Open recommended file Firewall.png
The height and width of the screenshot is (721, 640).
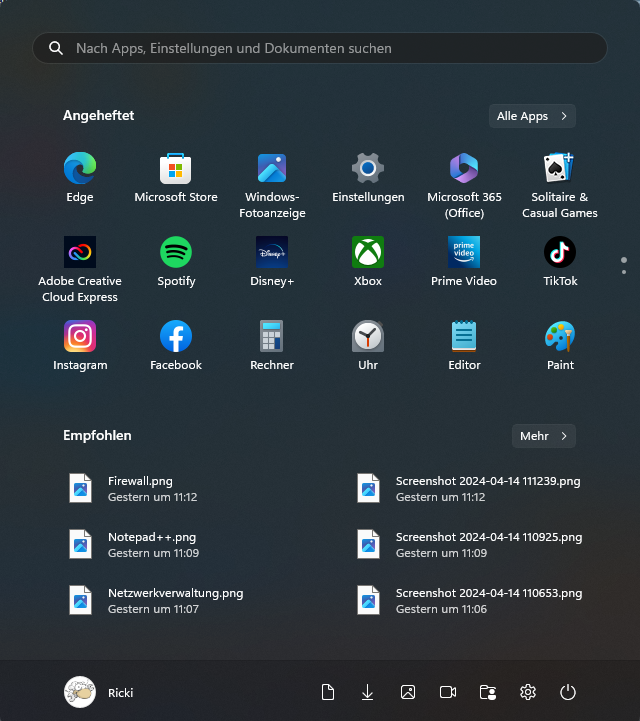[140, 489]
